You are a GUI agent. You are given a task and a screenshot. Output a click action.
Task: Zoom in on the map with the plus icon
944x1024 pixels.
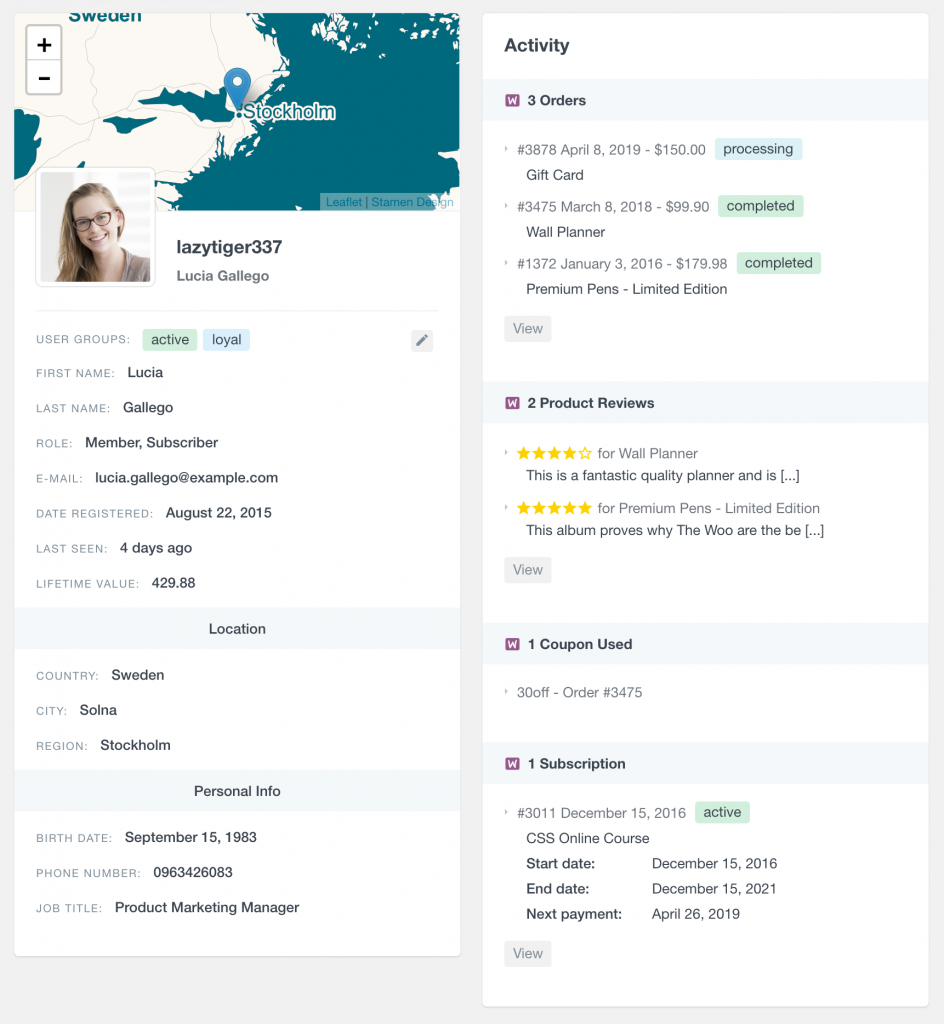pos(43,44)
